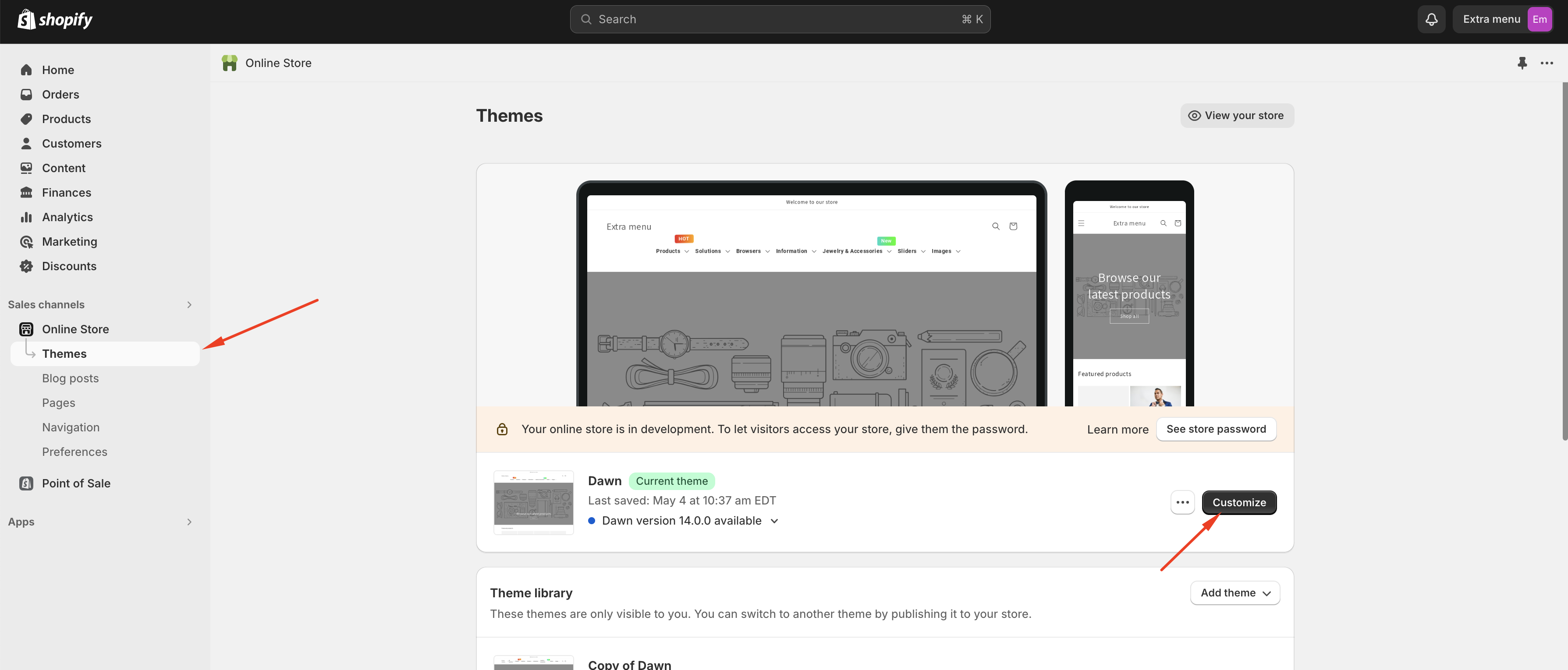Image resolution: width=1568 pixels, height=670 pixels.
Task: Click the Home icon in sidebar
Action: click(x=26, y=70)
